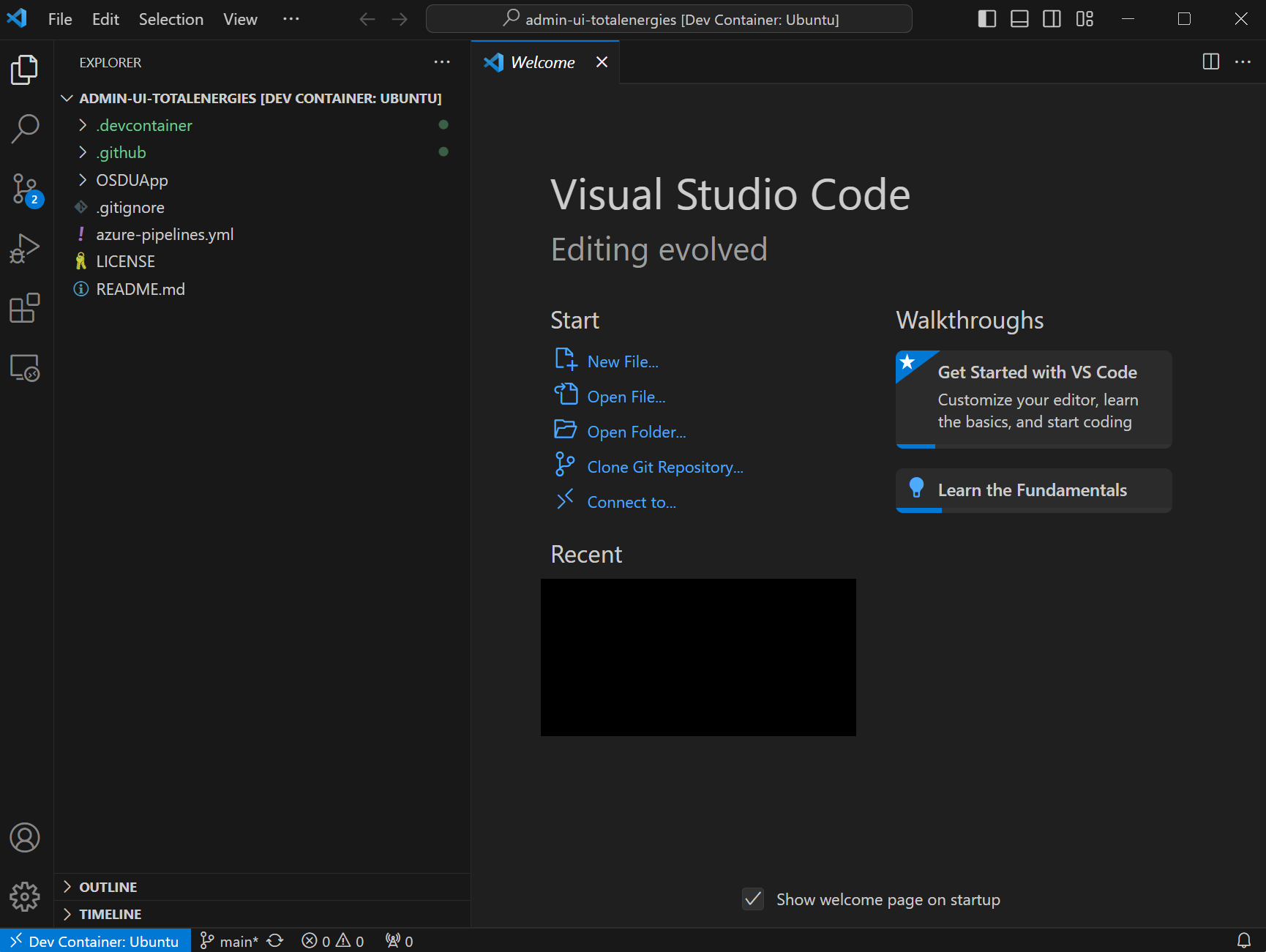Click the notifications bell in status bar
The height and width of the screenshot is (952, 1266).
click(1246, 940)
